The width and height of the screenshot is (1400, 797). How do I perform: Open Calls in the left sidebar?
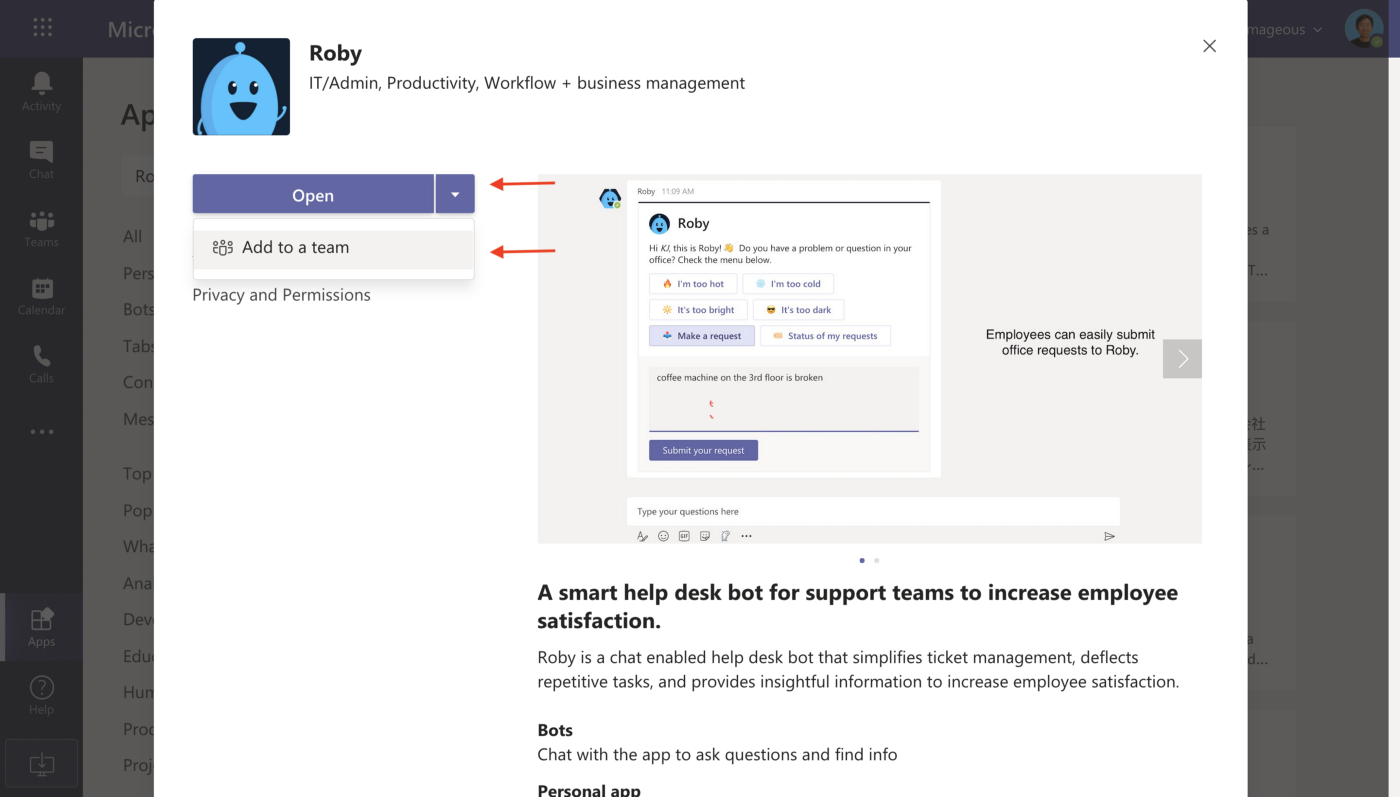[x=41, y=364]
